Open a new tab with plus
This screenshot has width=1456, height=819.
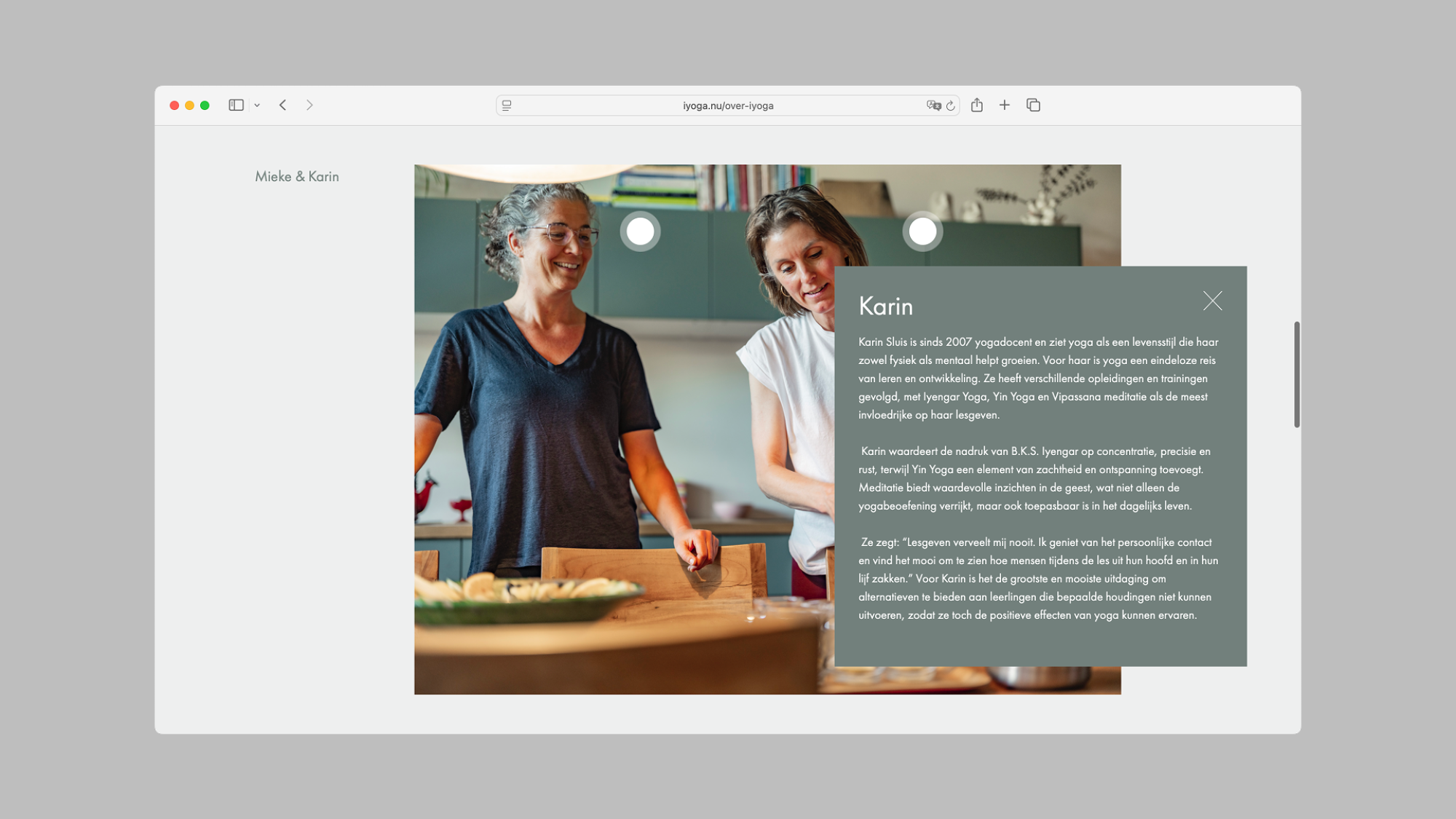(x=1004, y=105)
